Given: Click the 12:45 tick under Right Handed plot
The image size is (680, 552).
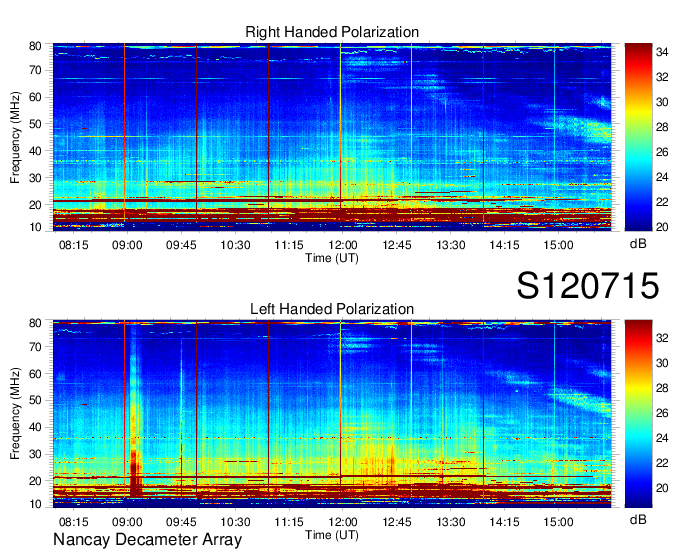Looking at the screenshot, I should coord(397,245).
